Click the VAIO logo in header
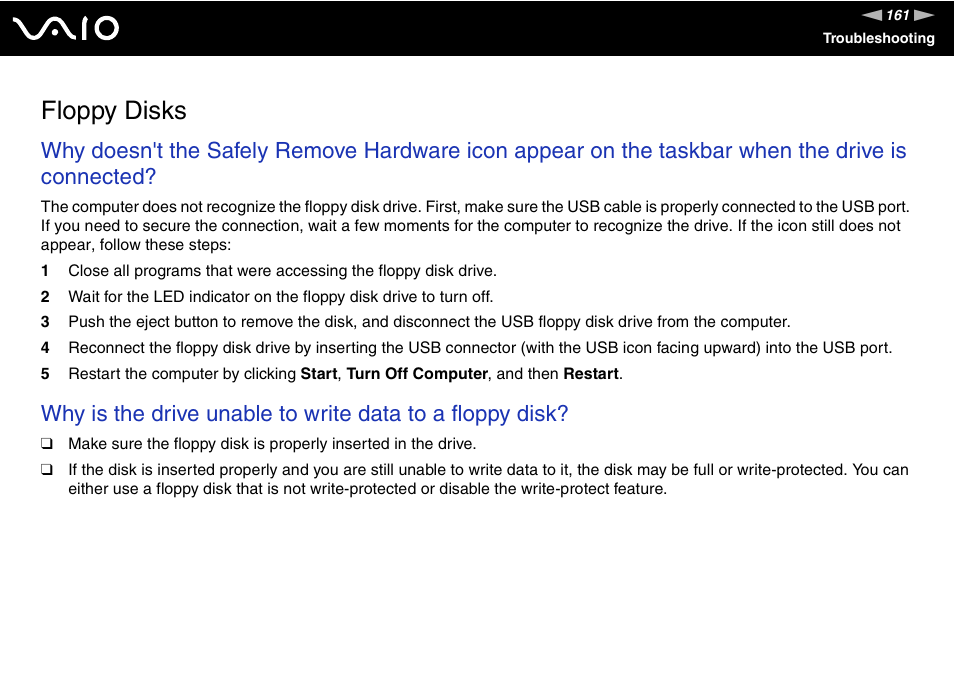Viewport: 954px width, 674px height. [x=66, y=29]
